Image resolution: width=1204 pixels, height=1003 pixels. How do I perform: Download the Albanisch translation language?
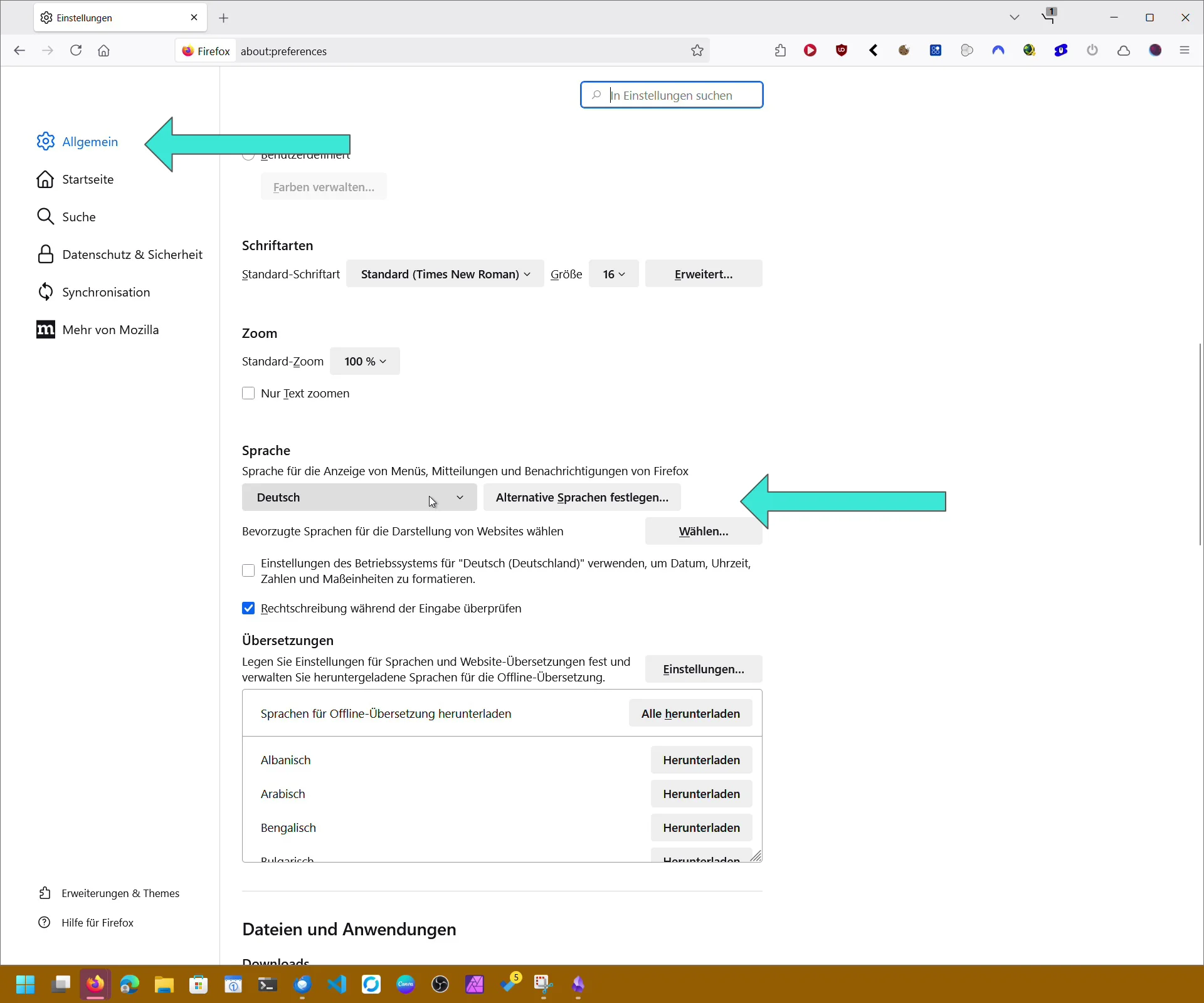coord(702,760)
